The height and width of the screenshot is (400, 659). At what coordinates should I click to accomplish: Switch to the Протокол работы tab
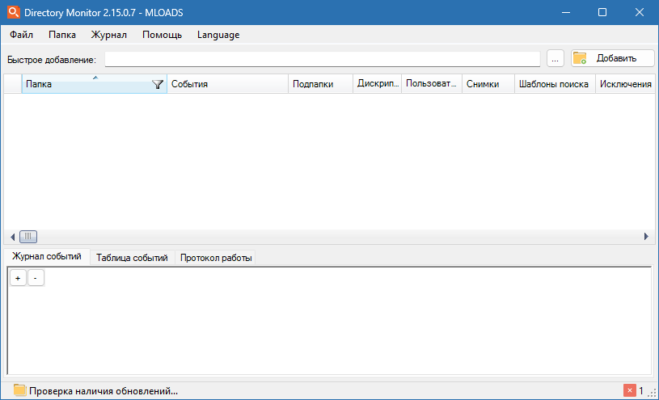[216, 258]
